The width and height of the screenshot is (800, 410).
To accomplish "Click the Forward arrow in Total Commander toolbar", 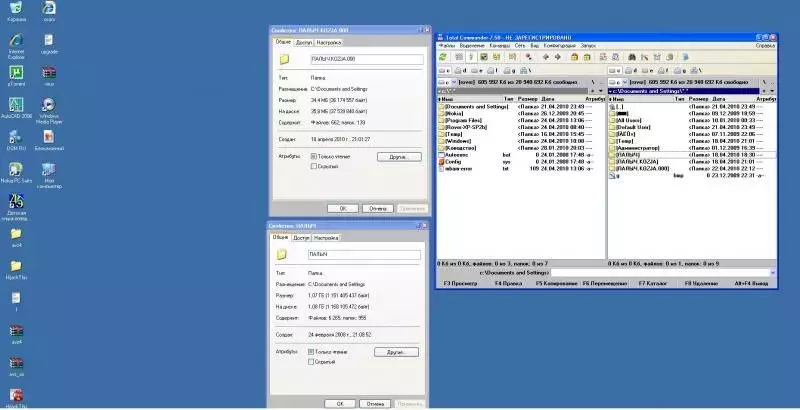I will click(x=558, y=57).
